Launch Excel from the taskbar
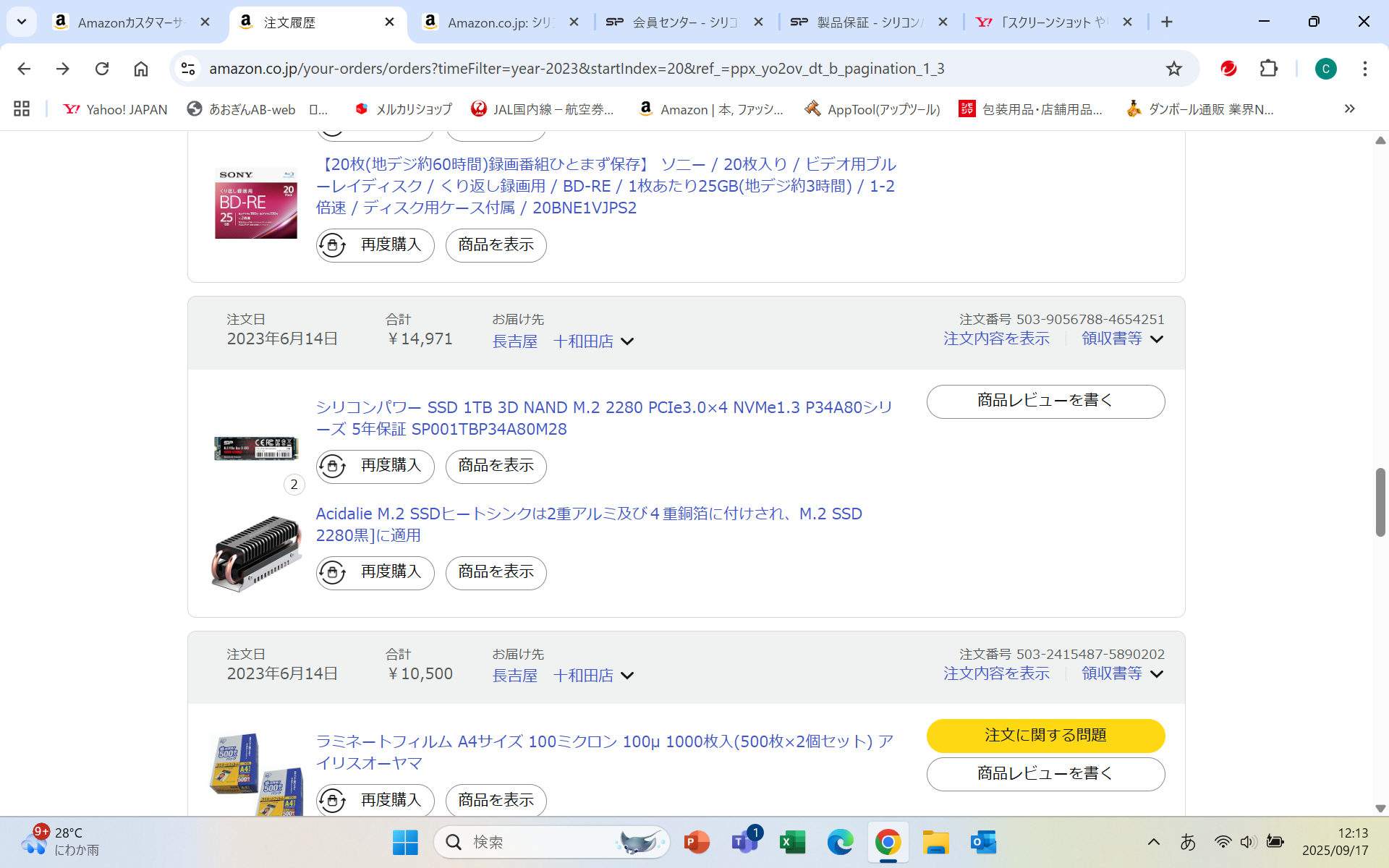Screen dimensions: 1389x868 coord(792,842)
